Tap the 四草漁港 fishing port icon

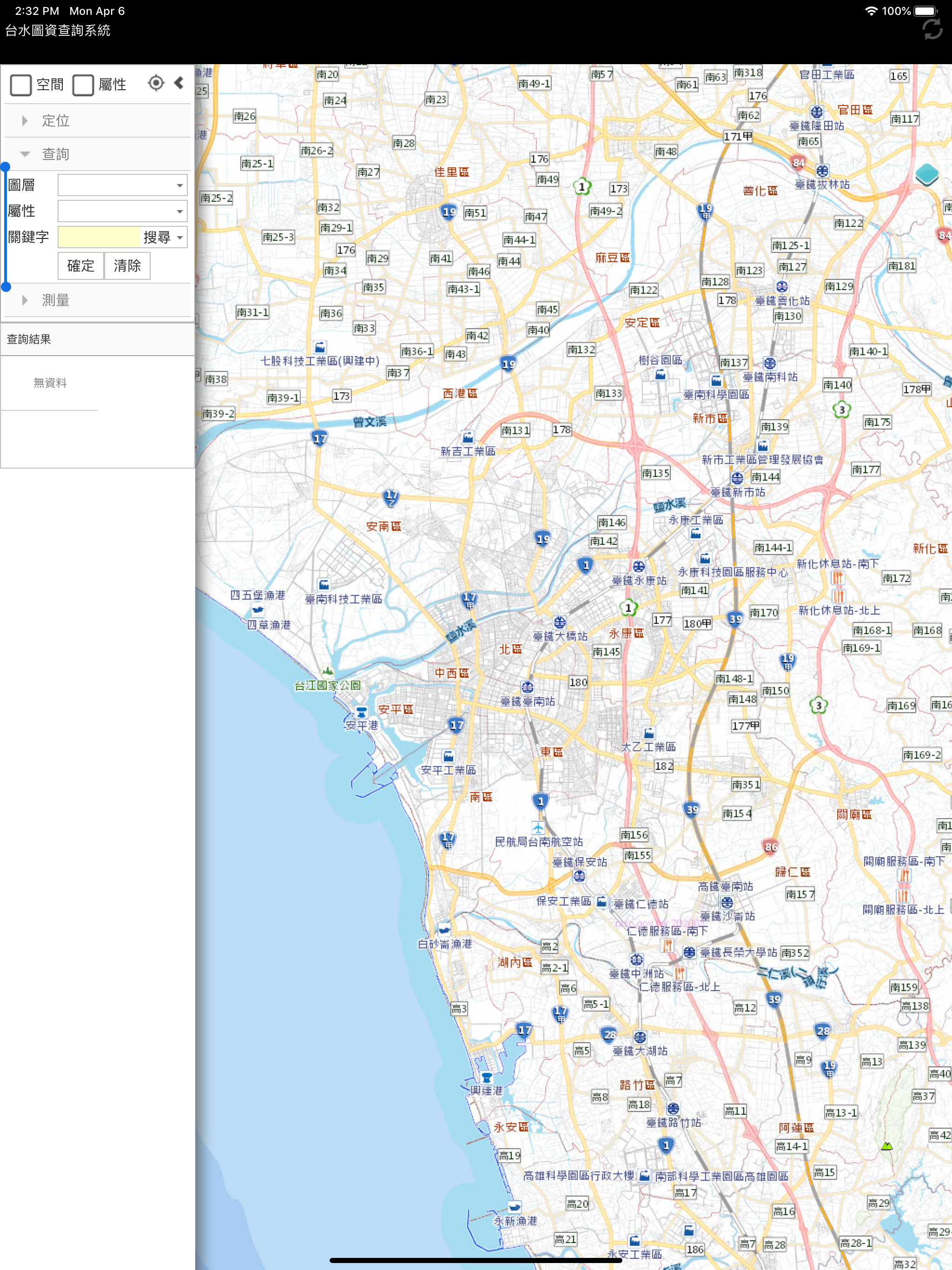tap(258, 610)
